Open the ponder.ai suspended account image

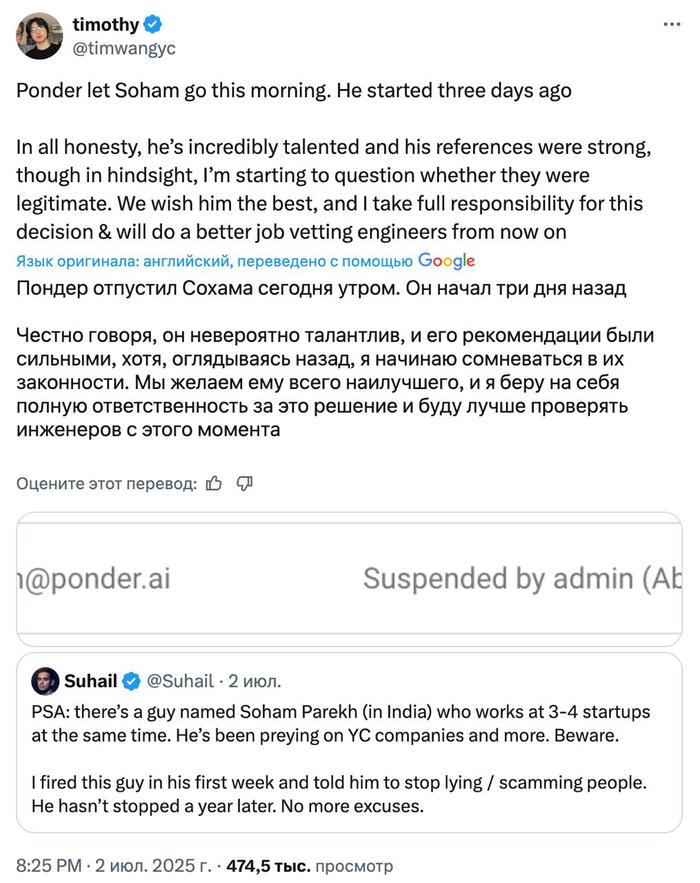coord(349,579)
